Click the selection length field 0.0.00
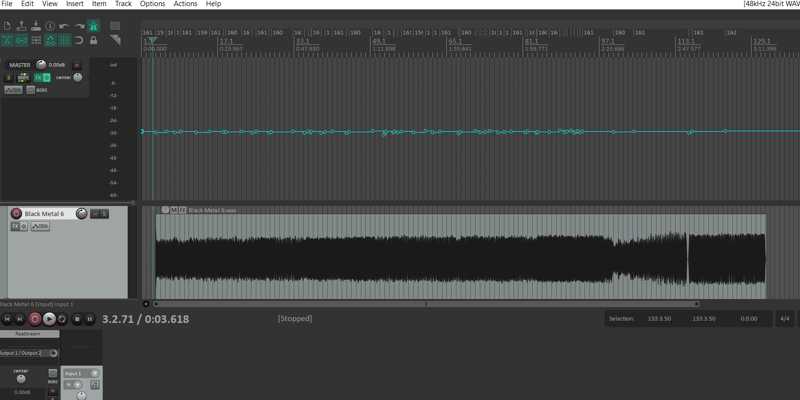 (749, 319)
